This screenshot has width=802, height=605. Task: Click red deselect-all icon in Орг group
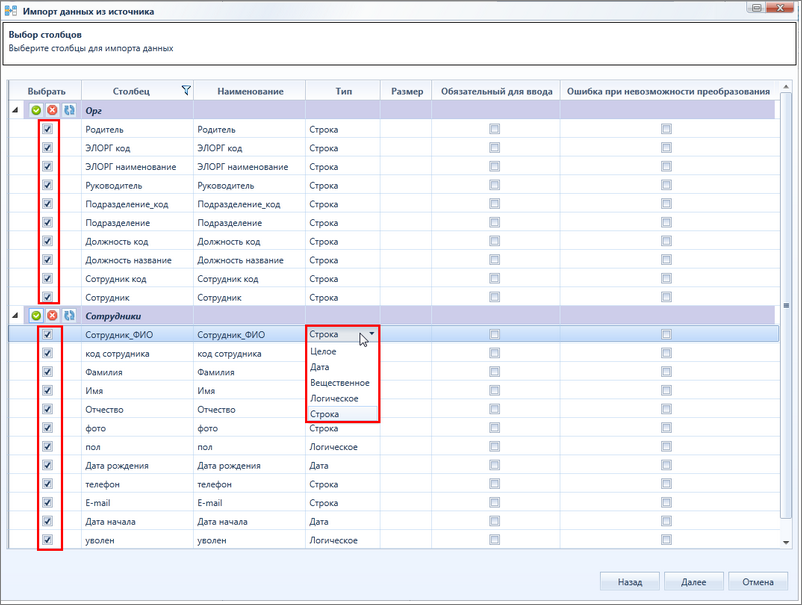52,110
